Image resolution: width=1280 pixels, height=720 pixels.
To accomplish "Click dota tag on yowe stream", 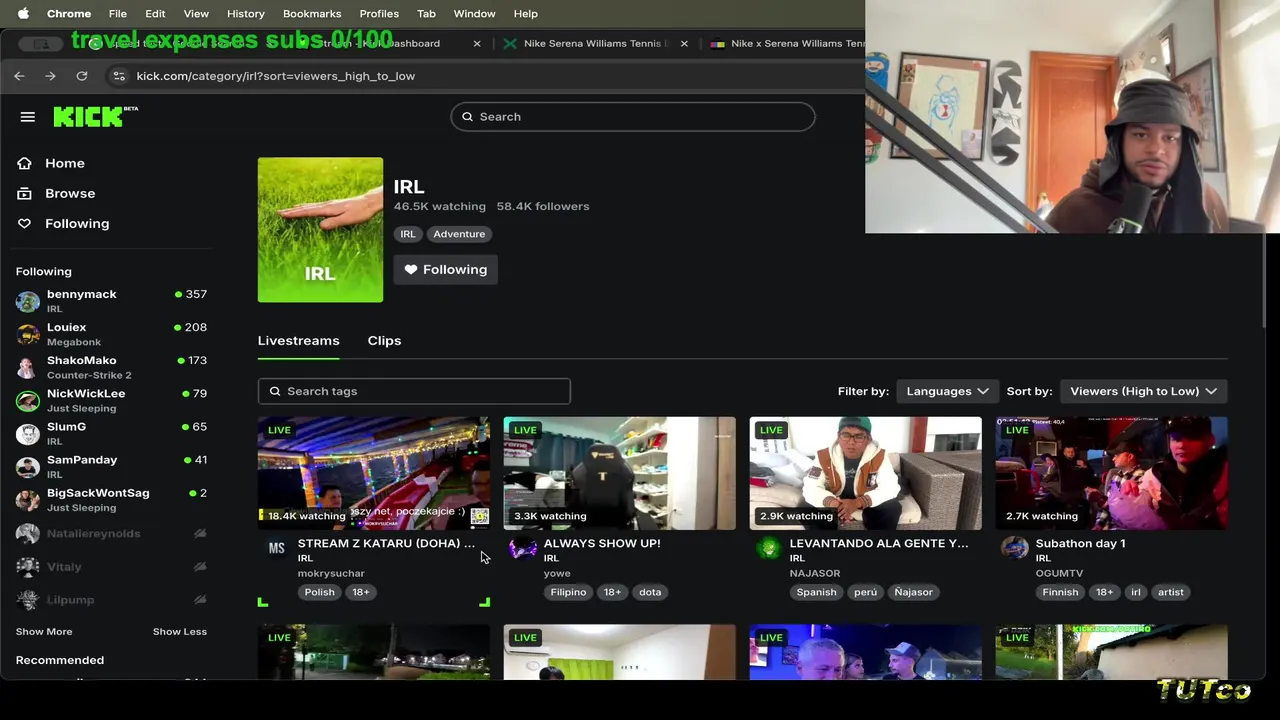I will (x=650, y=592).
